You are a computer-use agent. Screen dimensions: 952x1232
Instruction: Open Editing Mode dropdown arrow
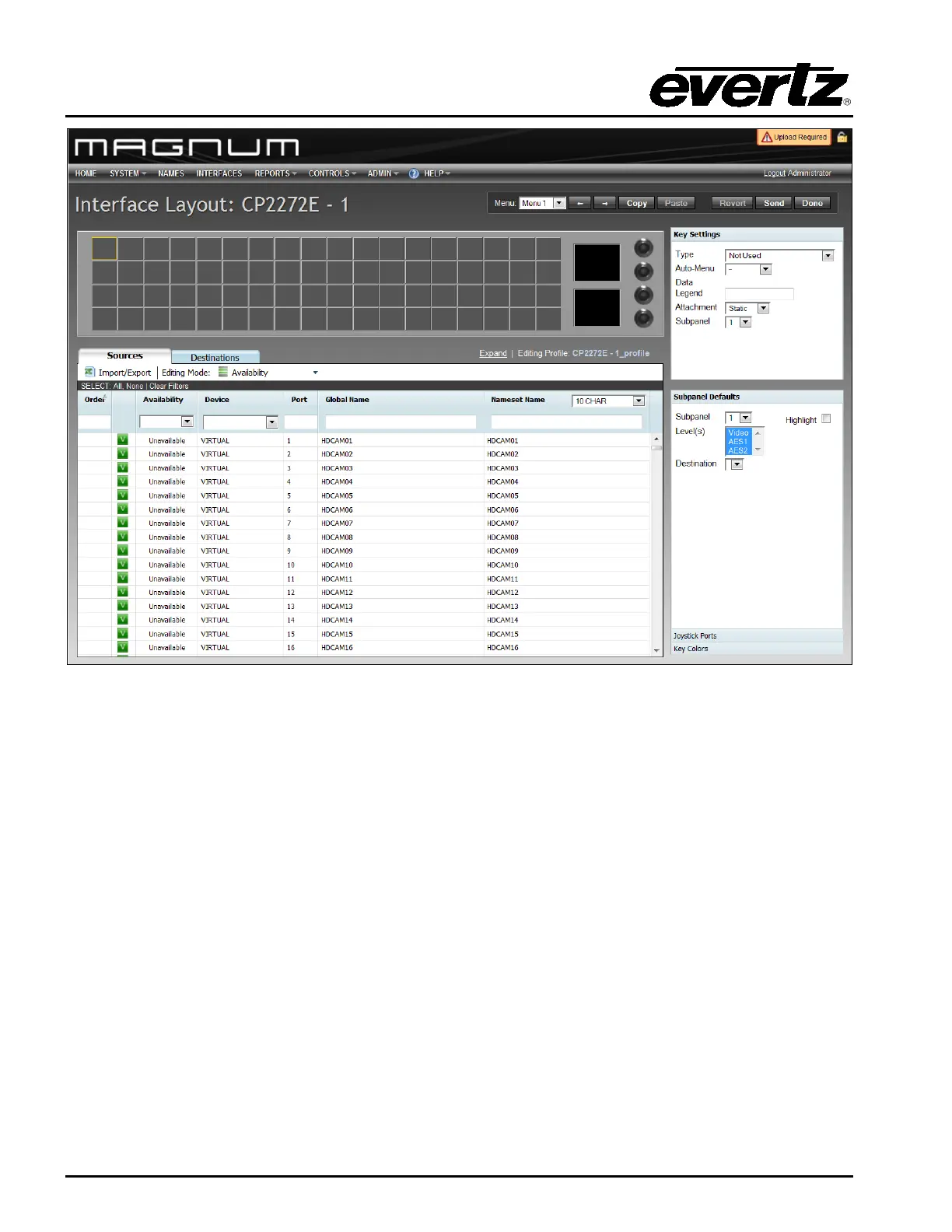[315, 373]
